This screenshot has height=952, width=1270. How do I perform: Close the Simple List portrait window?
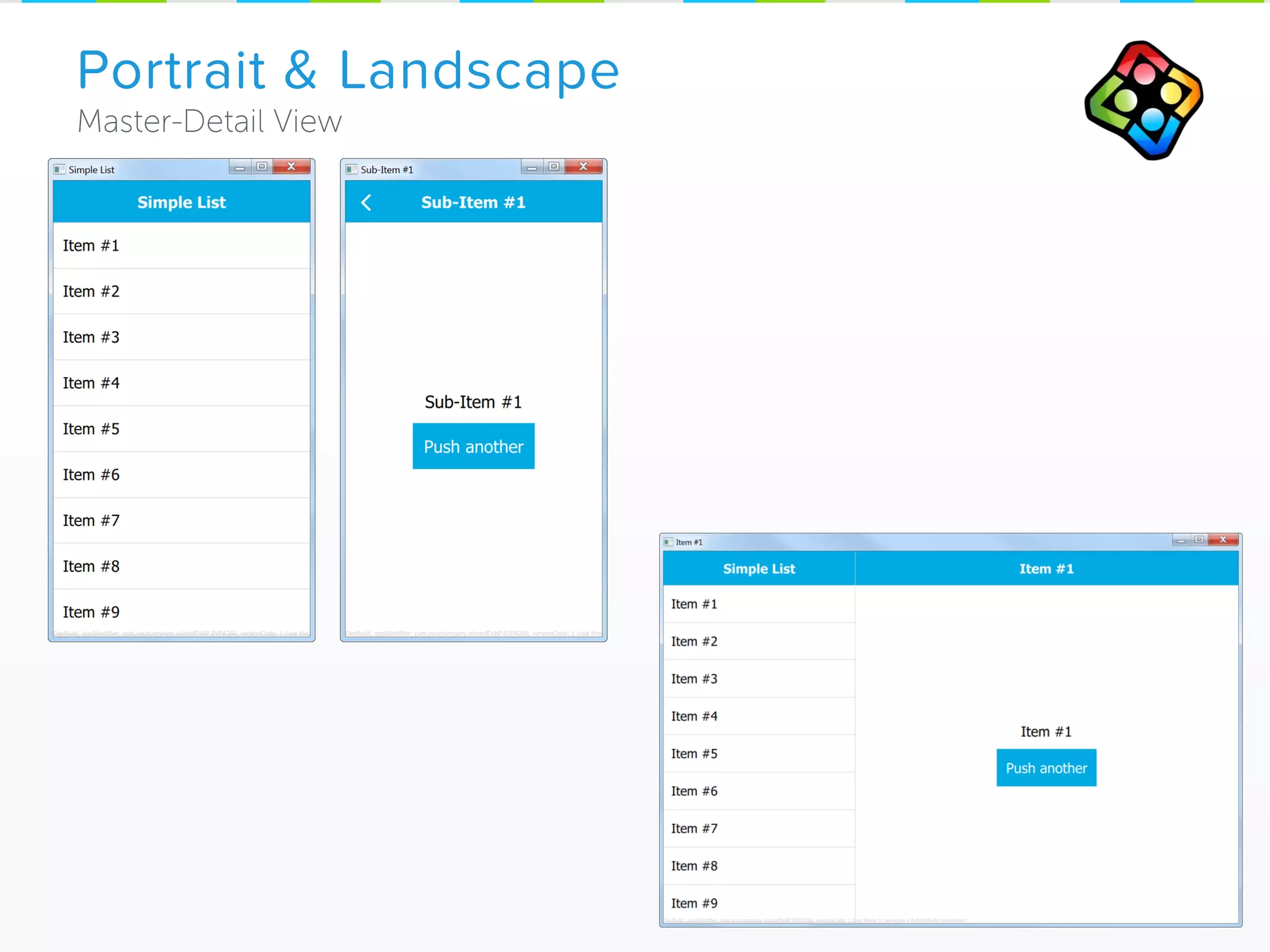pos(291,166)
